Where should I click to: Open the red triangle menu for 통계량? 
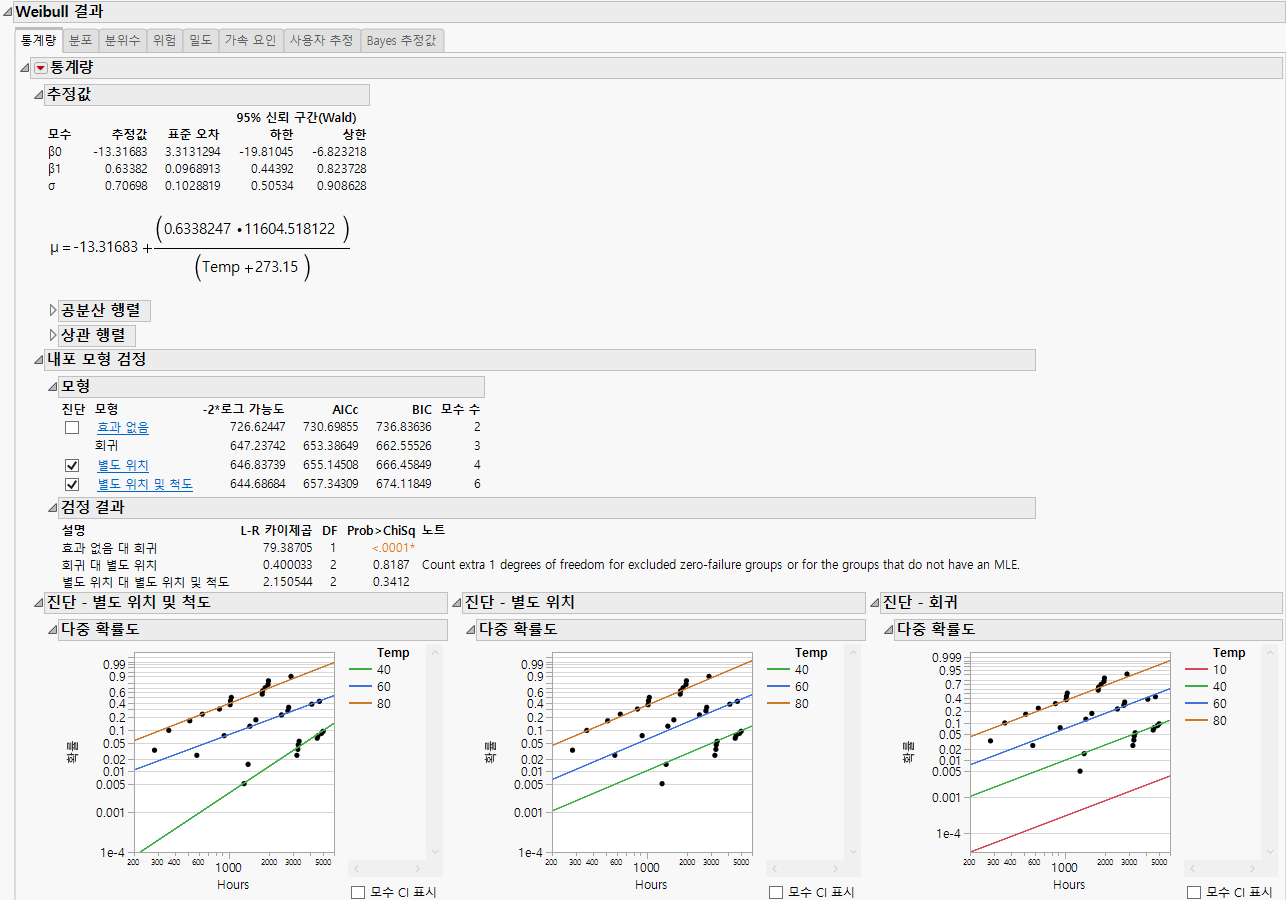click(x=38, y=67)
